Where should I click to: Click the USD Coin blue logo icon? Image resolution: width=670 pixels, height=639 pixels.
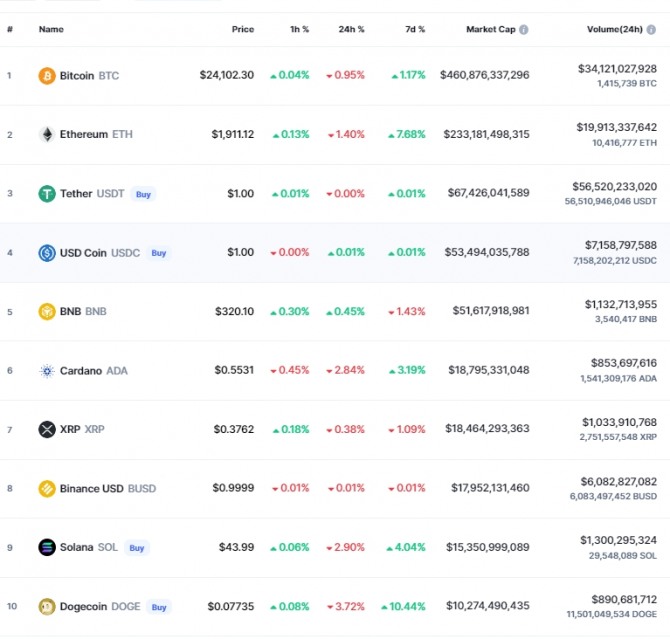(47, 253)
